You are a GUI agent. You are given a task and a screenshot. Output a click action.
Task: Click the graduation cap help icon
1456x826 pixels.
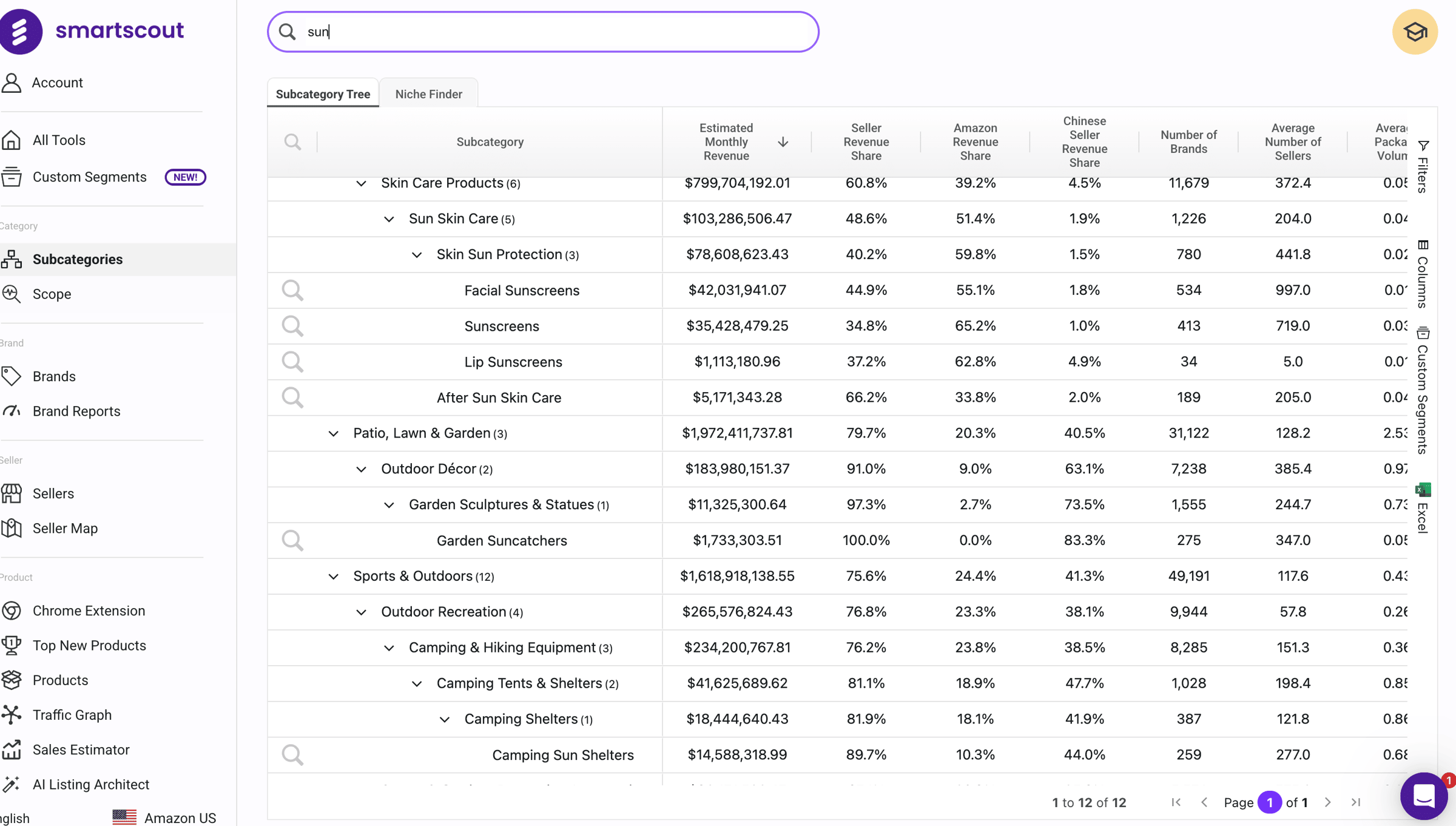pos(1414,32)
